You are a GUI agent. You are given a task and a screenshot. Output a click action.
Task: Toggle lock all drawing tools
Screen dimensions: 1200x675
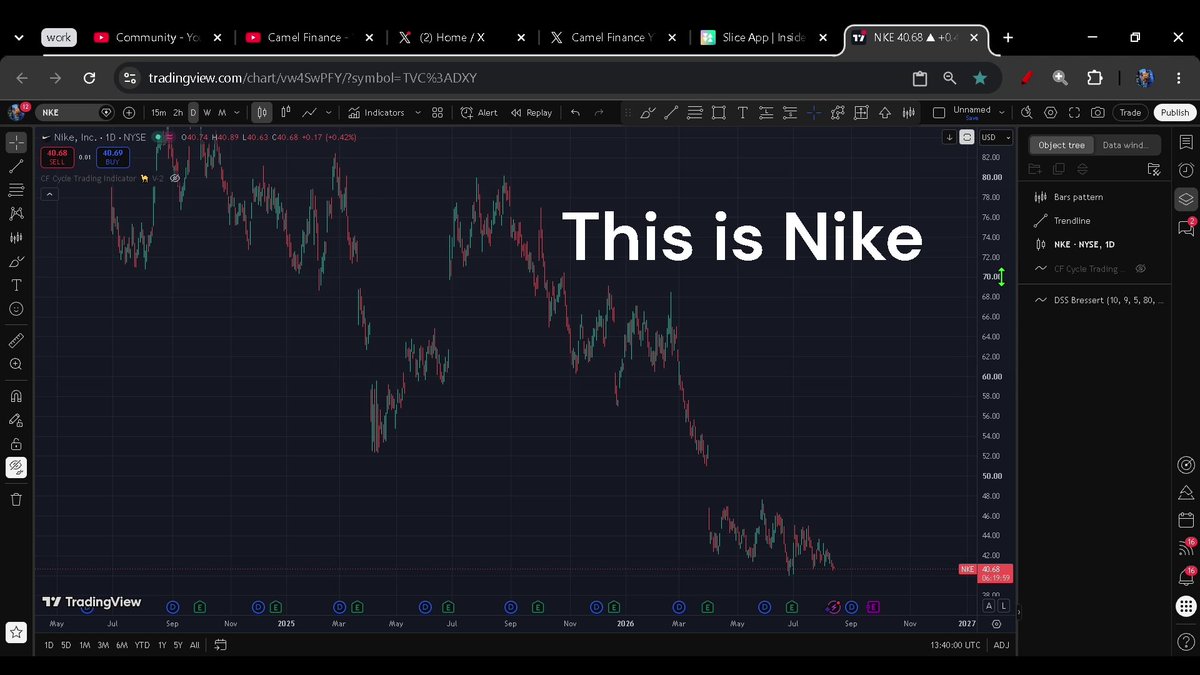point(16,444)
